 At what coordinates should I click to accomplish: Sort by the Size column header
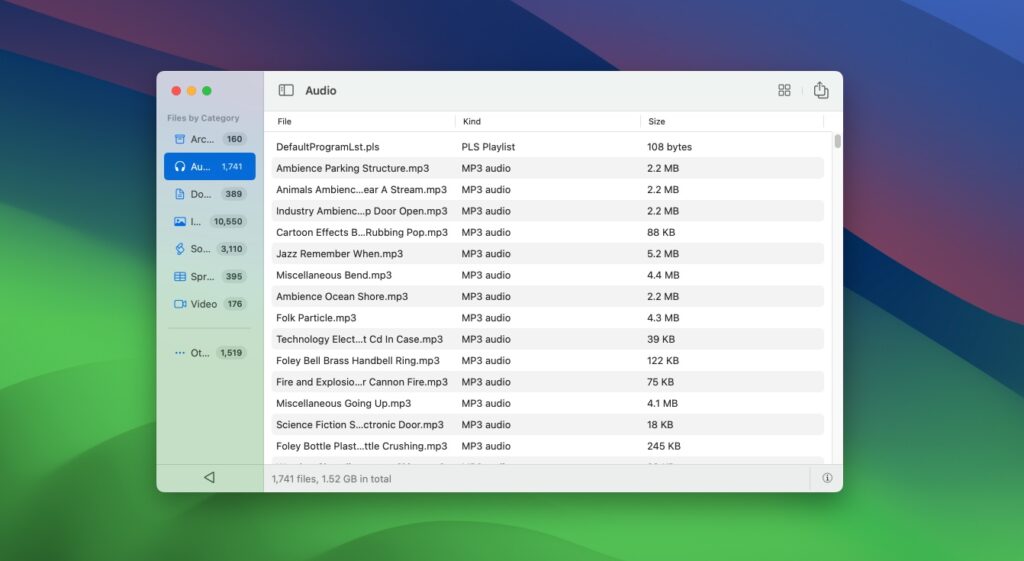pyautogui.click(x=656, y=121)
